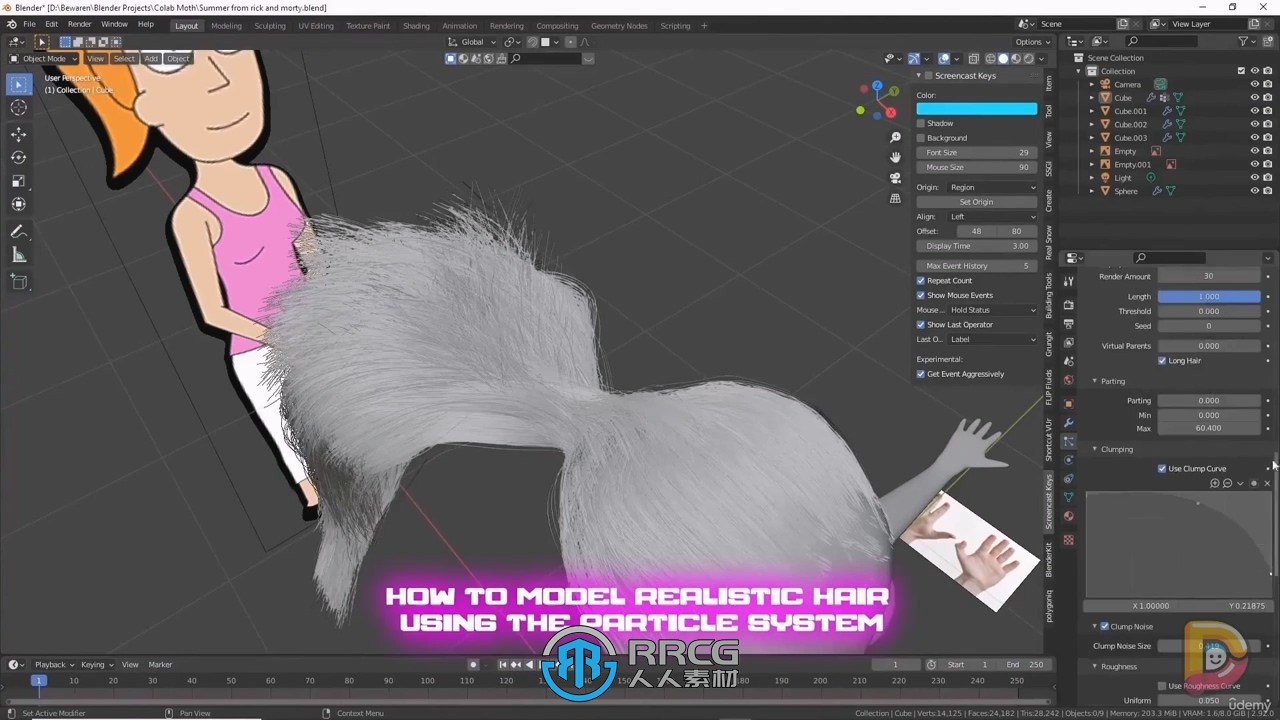Click the Blender logo menu icon
This screenshot has width=1280, height=720.
click(11, 25)
